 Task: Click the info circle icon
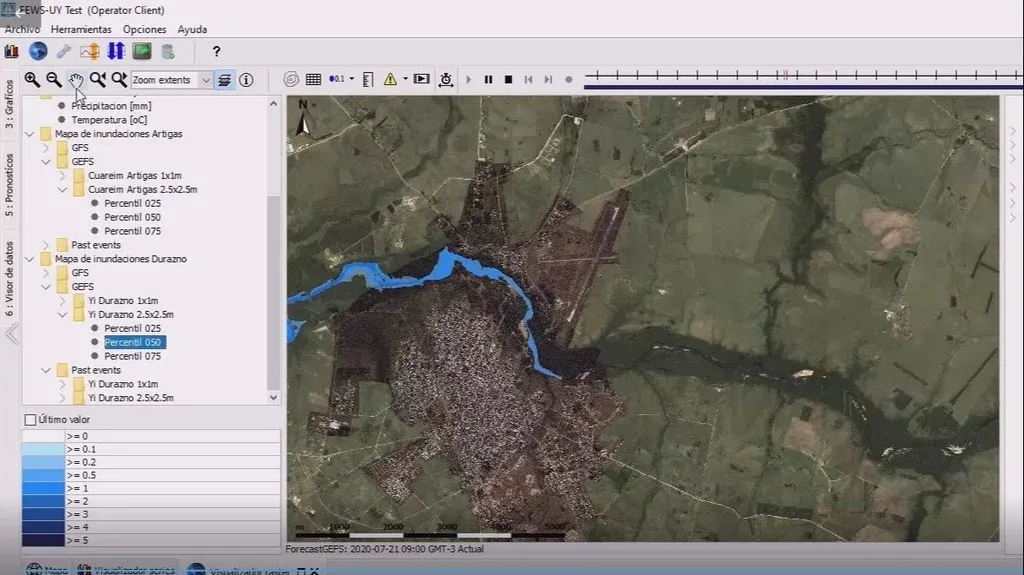(x=246, y=80)
